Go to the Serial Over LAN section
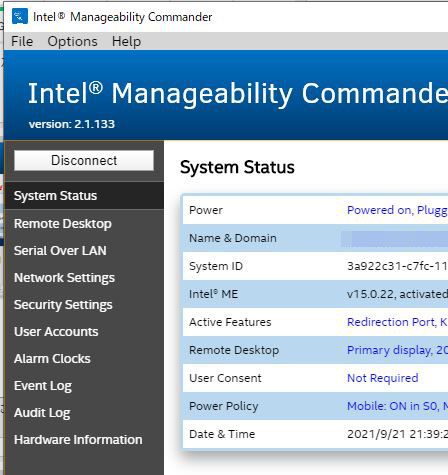Image resolution: width=448 pixels, height=475 pixels. click(60, 251)
